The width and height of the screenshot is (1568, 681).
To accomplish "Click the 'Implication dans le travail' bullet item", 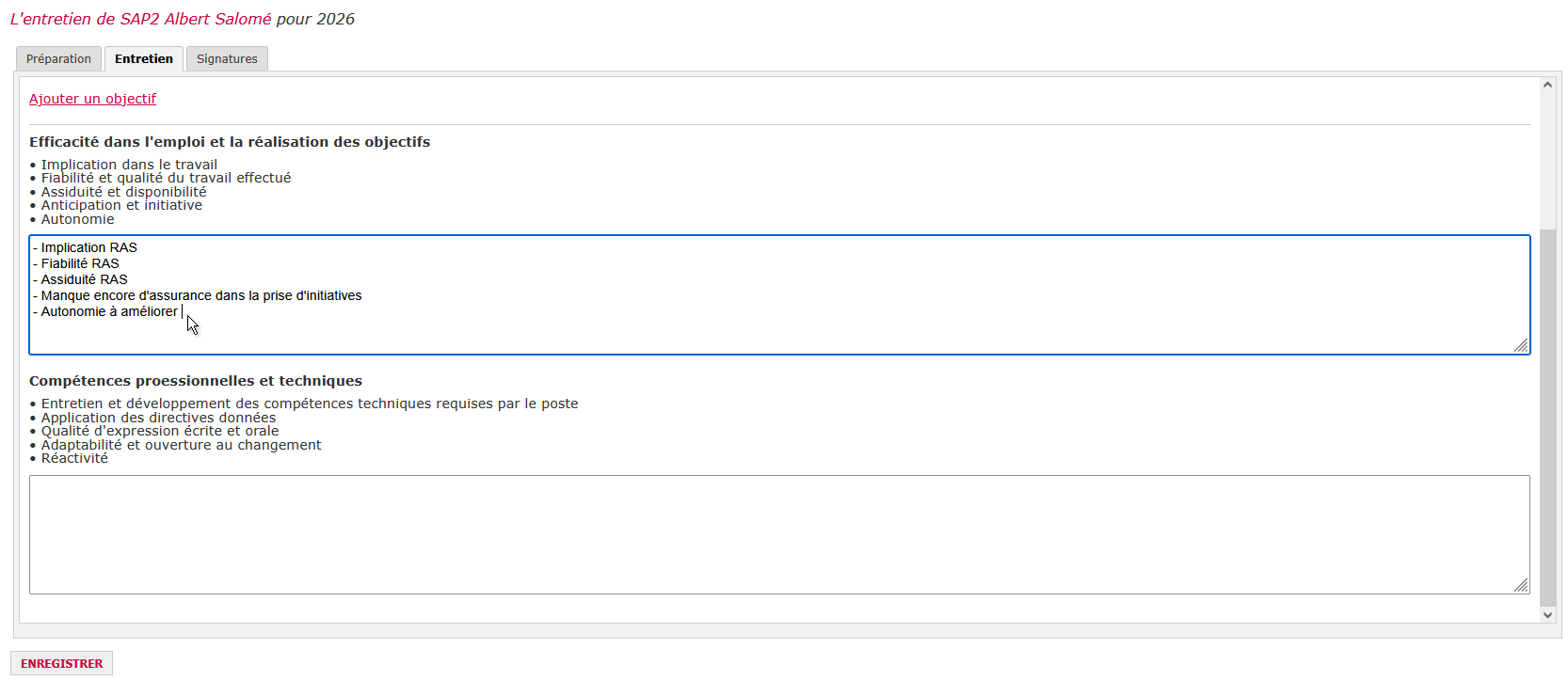I will [129, 165].
